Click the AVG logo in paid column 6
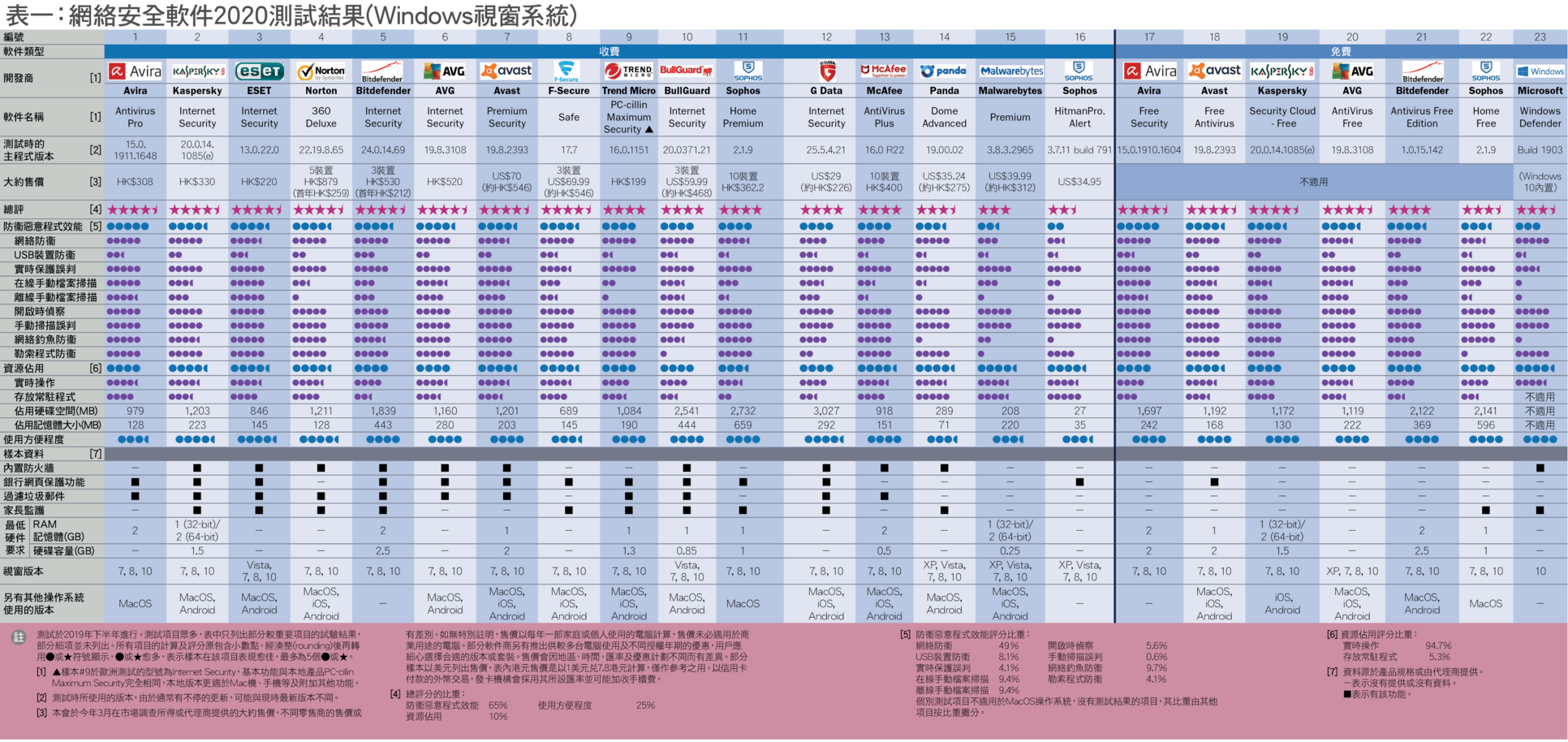The width and height of the screenshot is (1568, 742). pos(445,71)
